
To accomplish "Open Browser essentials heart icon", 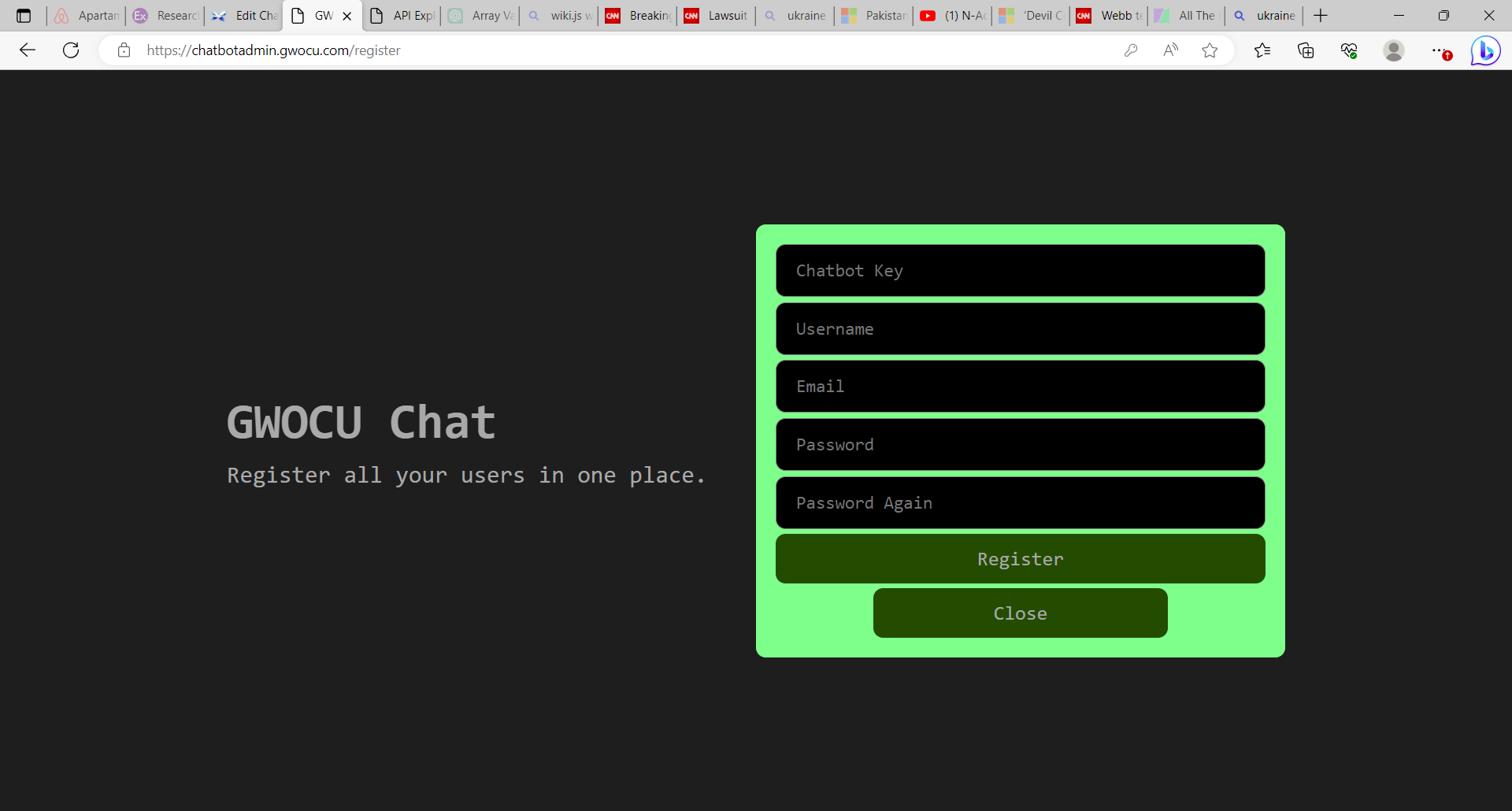I will 1349,50.
